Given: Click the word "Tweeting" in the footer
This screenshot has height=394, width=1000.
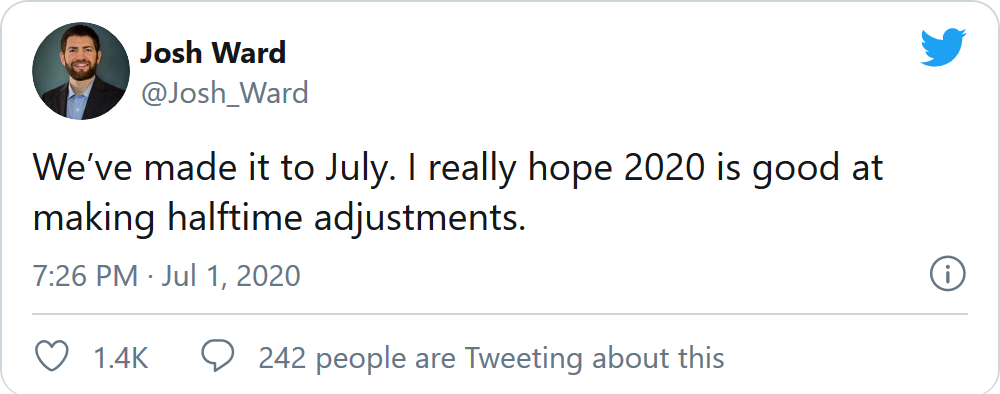Looking at the screenshot, I should click(x=523, y=358).
